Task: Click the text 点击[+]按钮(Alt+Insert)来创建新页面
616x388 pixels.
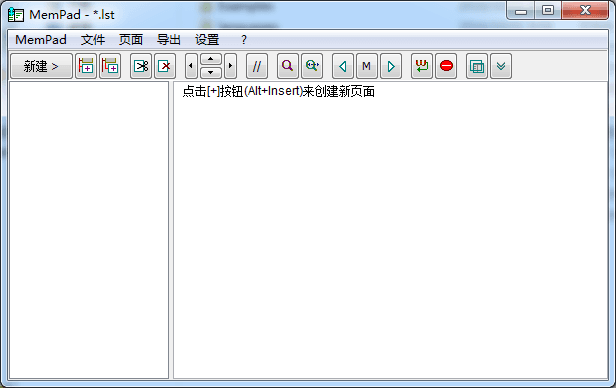Action: (279, 92)
